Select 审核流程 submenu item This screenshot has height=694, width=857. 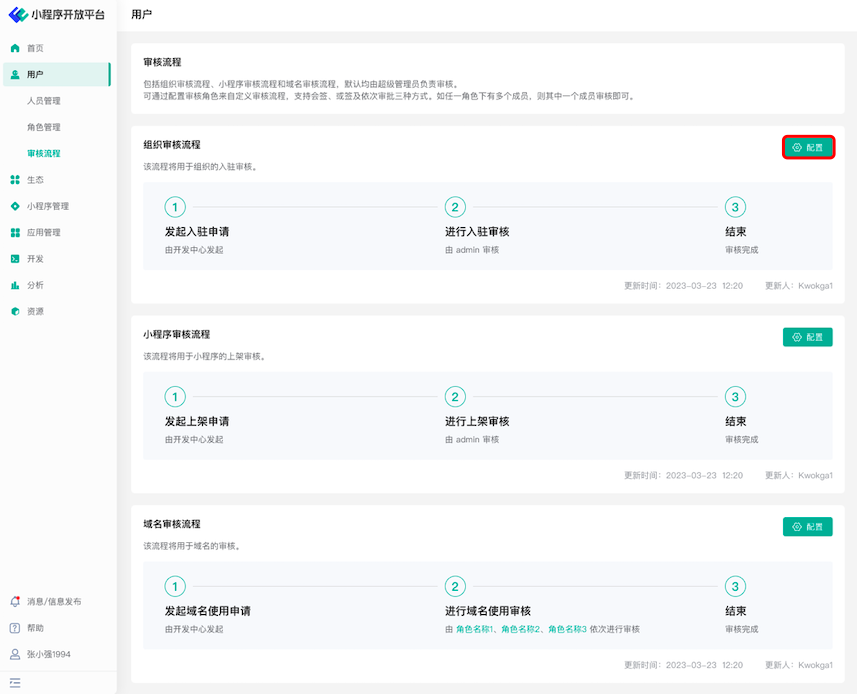(x=44, y=153)
